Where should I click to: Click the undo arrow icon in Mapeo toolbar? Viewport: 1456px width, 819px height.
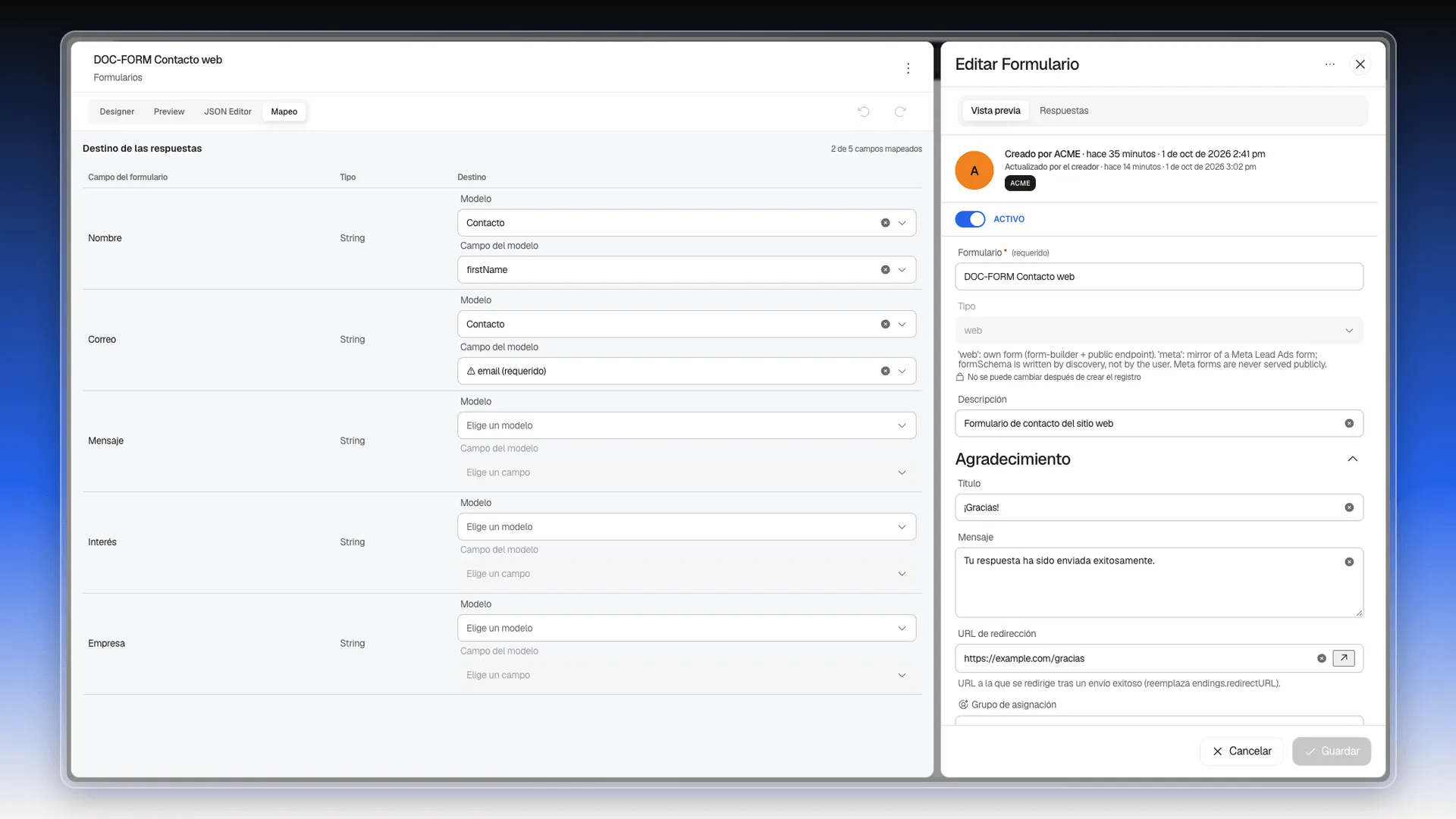coord(864,111)
